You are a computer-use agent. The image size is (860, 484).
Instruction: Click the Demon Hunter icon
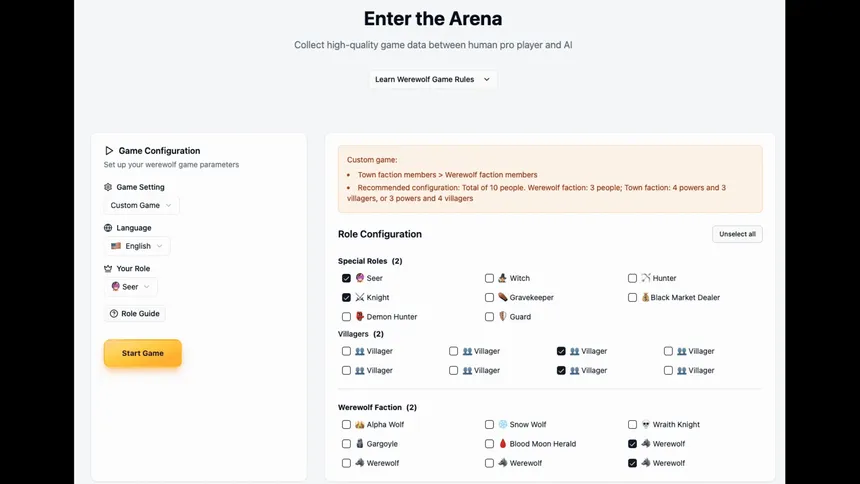pyautogui.click(x=360, y=316)
